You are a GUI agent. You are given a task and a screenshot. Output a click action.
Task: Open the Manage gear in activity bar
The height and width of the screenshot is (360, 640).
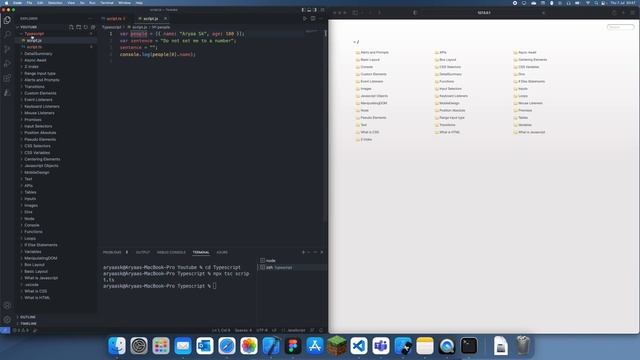tap(7, 320)
